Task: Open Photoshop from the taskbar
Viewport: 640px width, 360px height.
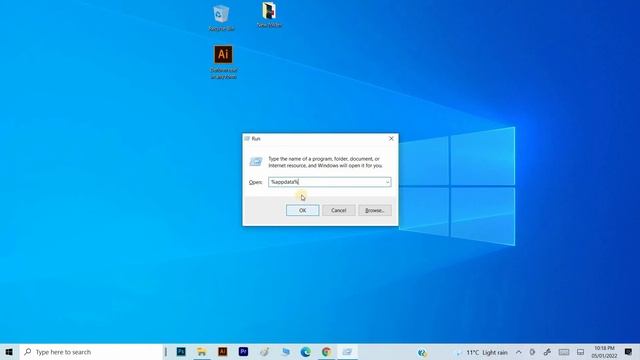Action: click(181, 352)
